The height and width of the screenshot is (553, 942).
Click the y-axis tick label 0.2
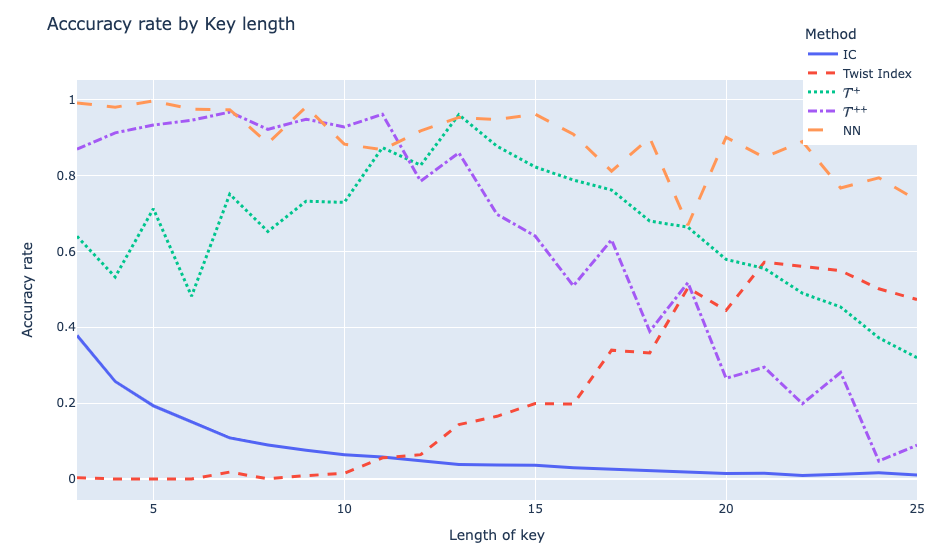(x=59, y=403)
